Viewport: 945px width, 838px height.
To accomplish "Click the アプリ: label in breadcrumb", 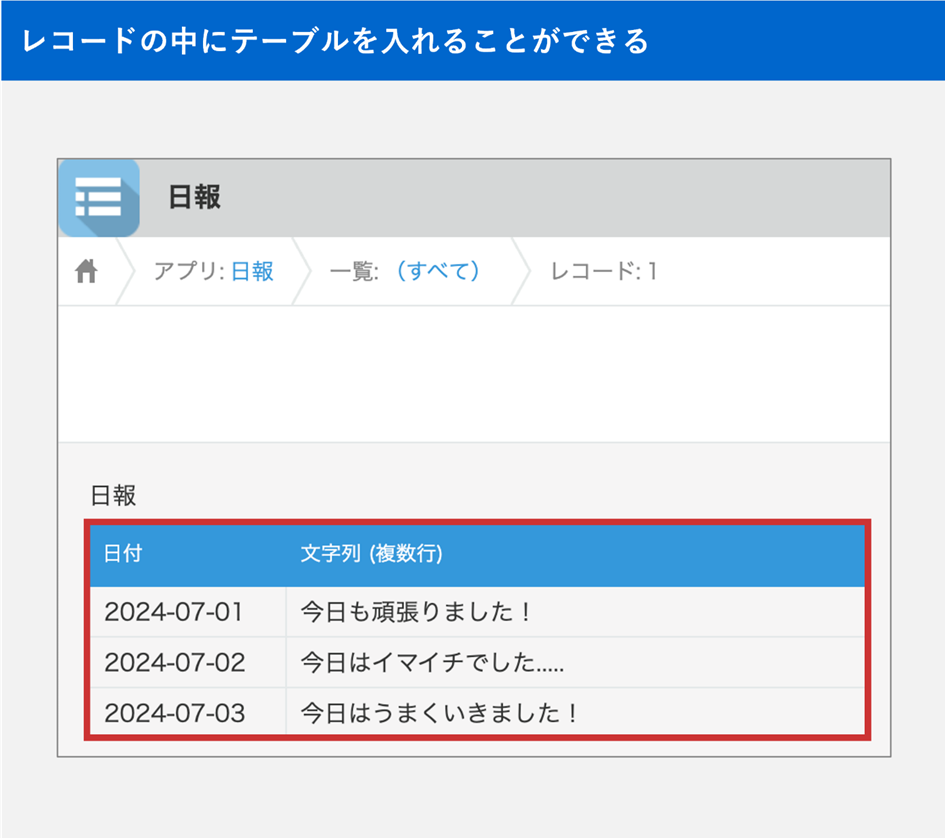I will click(x=189, y=271).
